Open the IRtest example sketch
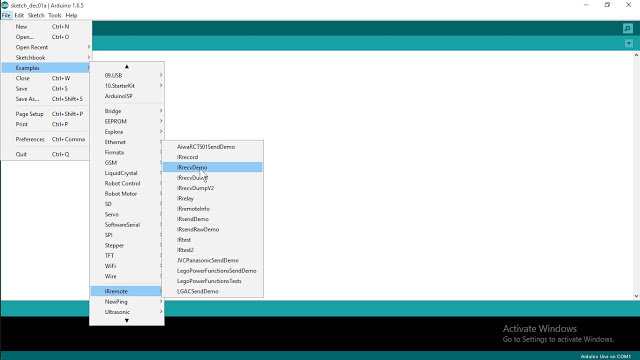Viewport: 640px width, 360px height. [x=213, y=240]
